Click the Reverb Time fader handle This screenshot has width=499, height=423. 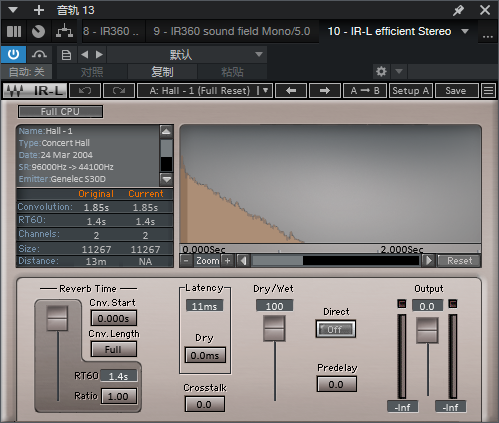click(57, 318)
